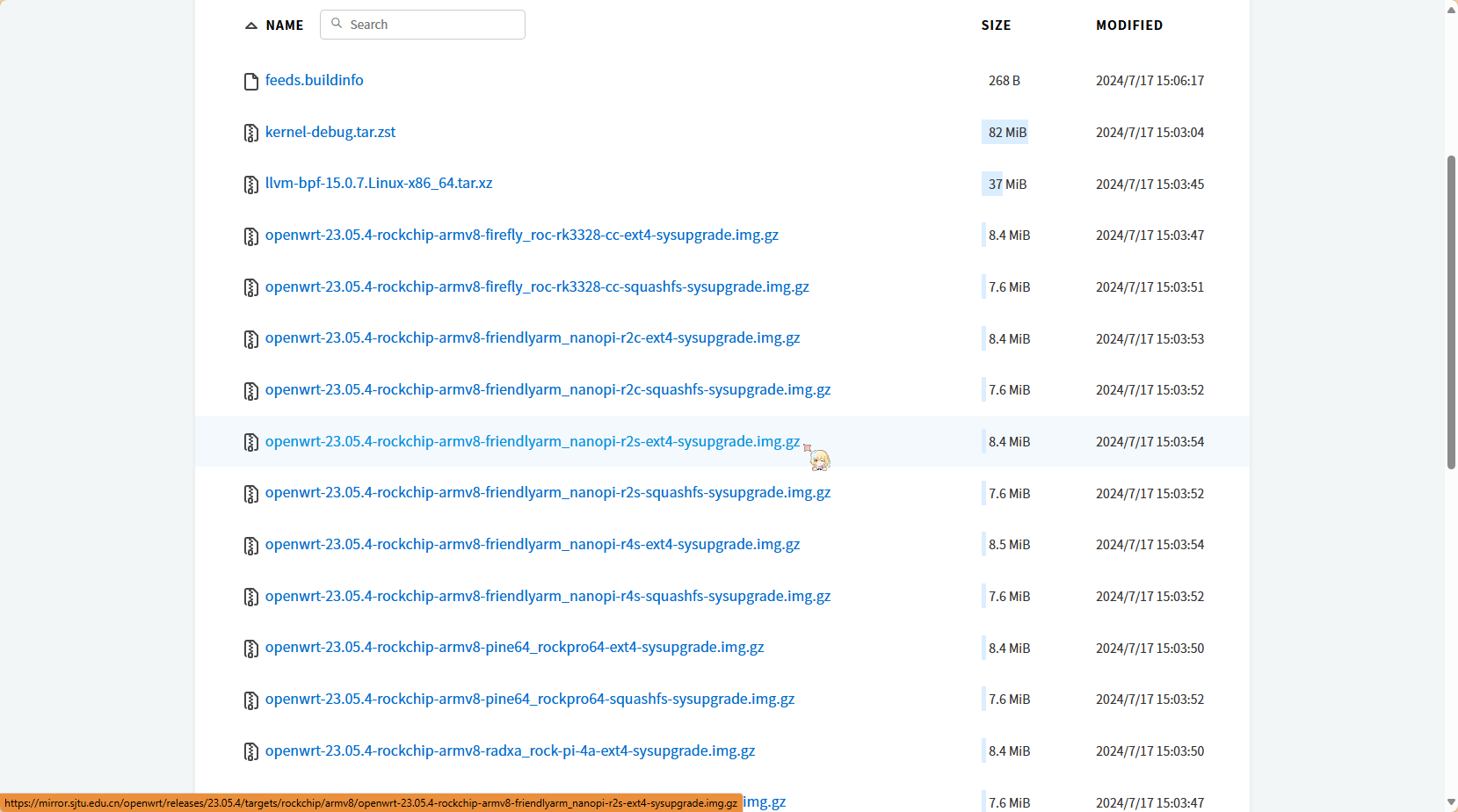Click the file icon next to feeds.buildinfo
The width and height of the screenshot is (1458, 812).
tap(251, 82)
